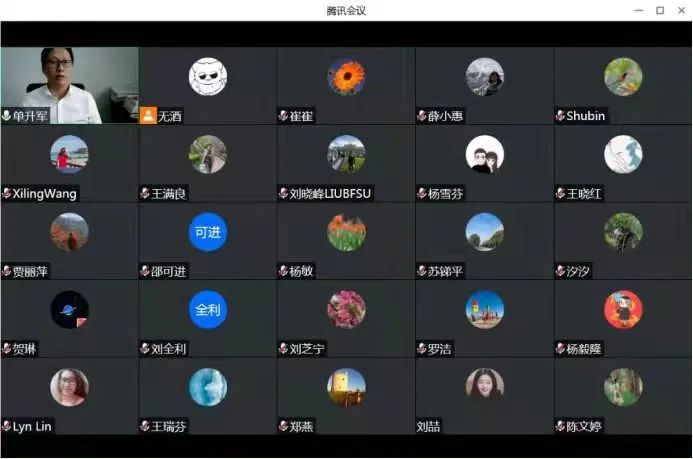
Task: Click muted mic icon beside Shubin
Action: (560, 116)
